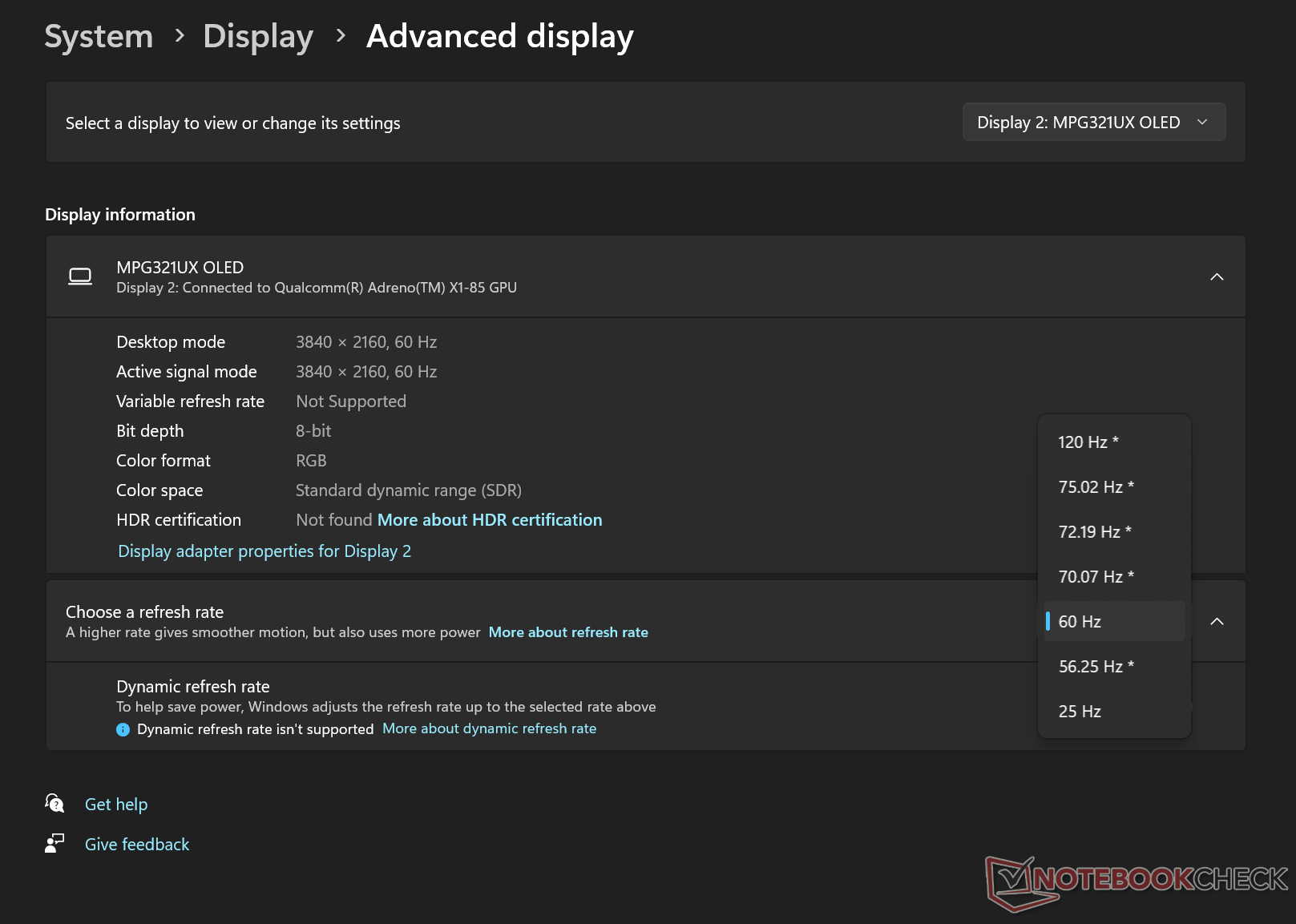Click the Give feedback person icon
Viewport: 1296px width, 924px height.
[x=55, y=843]
